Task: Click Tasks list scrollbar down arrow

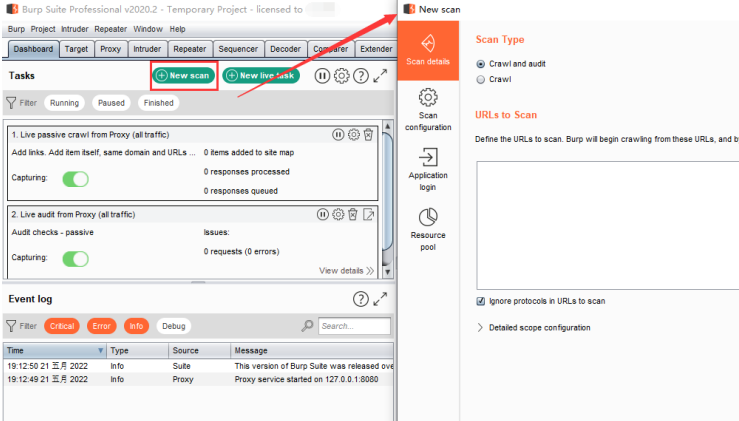Action: point(387,272)
